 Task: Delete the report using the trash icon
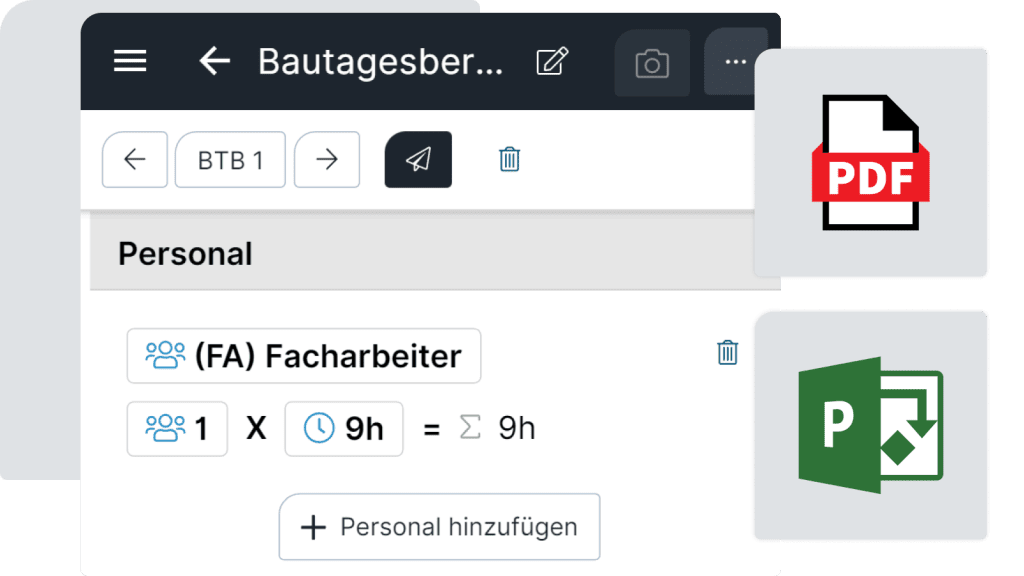(509, 159)
